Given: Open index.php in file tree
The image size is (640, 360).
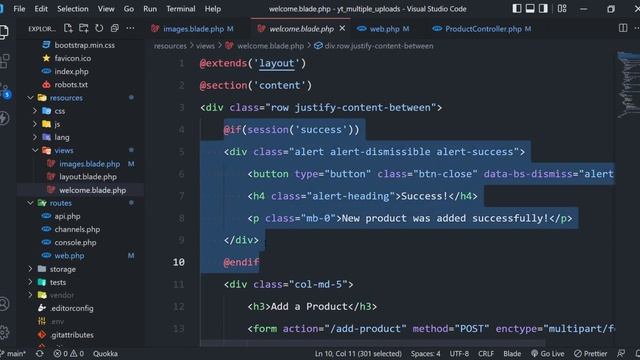Looking at the screenshot, I should (71, 71).
